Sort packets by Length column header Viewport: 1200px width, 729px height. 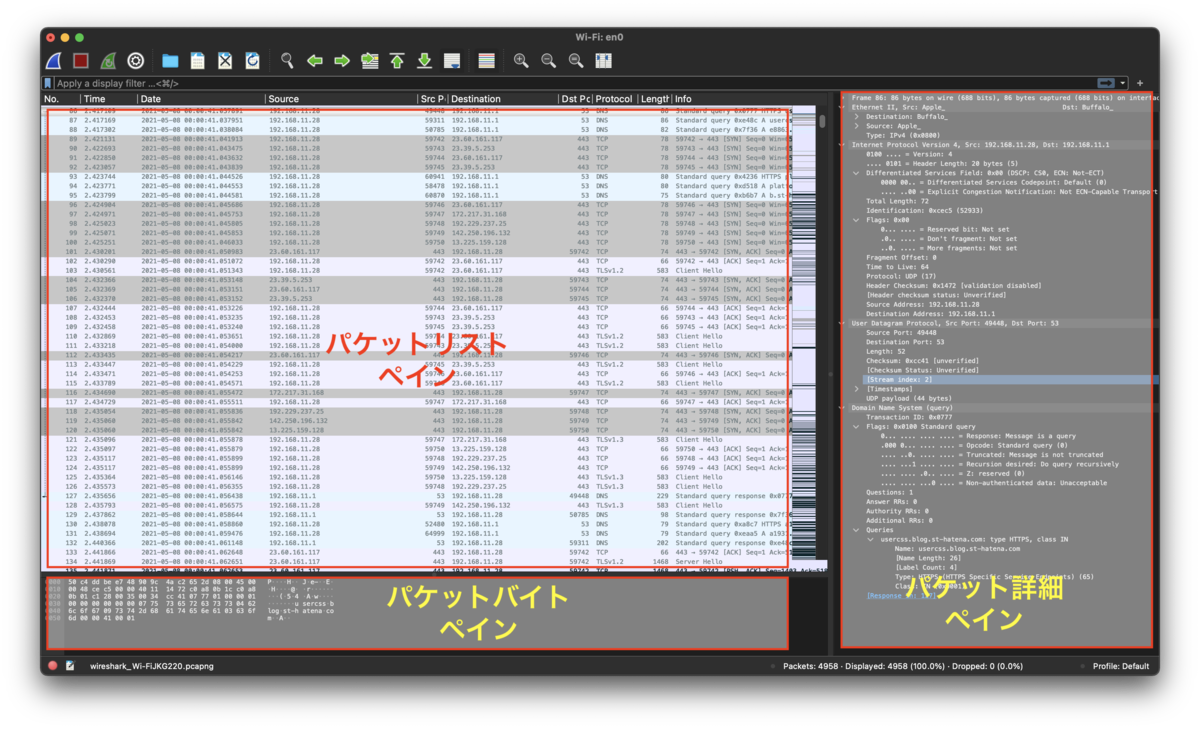654,99
